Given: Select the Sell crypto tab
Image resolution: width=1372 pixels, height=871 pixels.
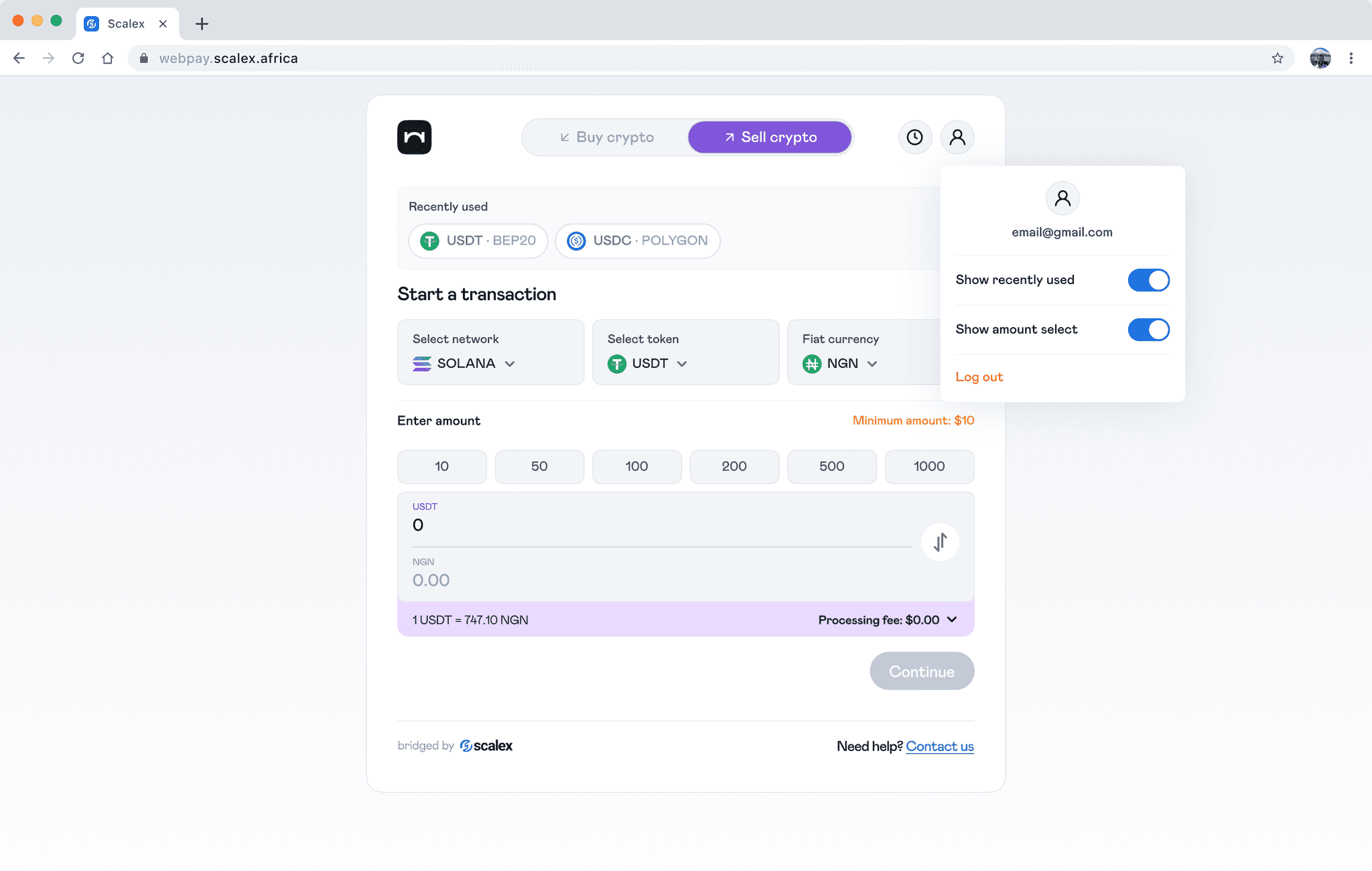Looking at the screenshot, I should coord(770,137).
